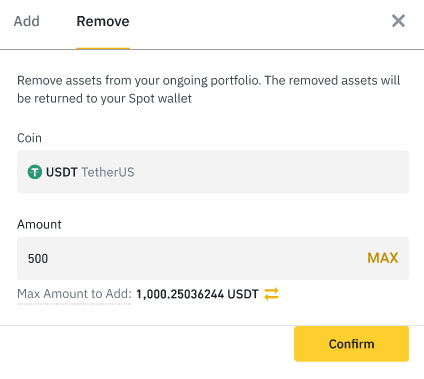Screen dimensions: 424x379
Task: Open the USDT coin selector field
Action: click(213, 172)
